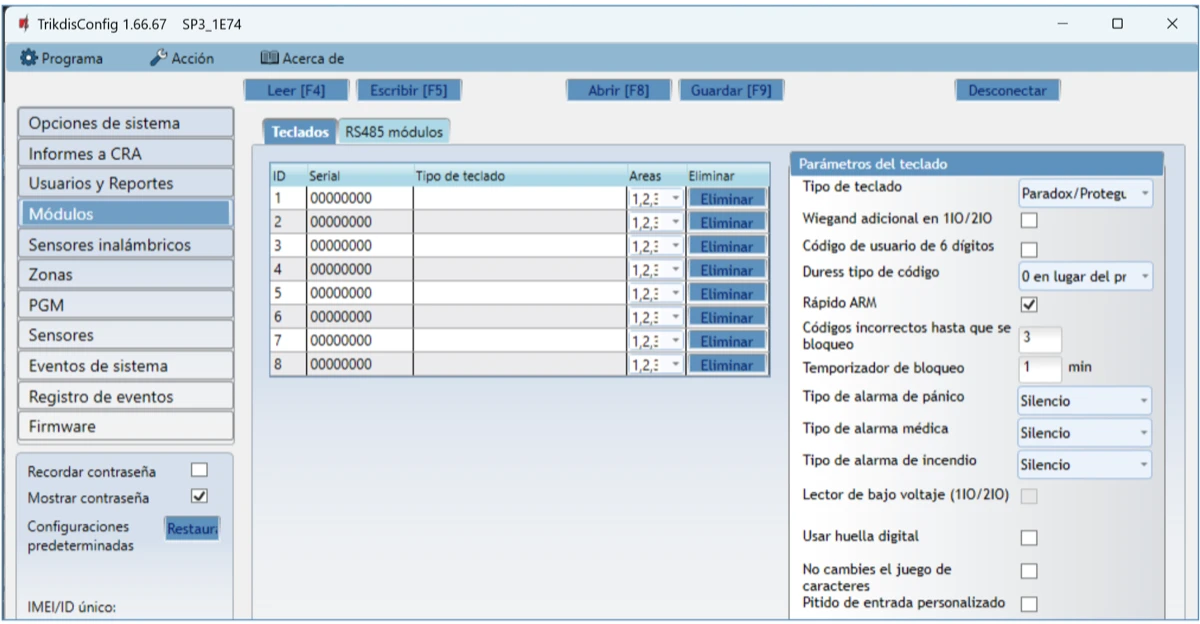Click the Programa gear icon

28,59
